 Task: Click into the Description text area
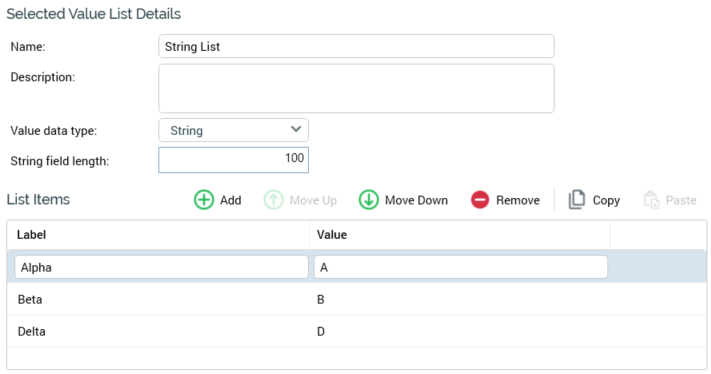(356, 88)
